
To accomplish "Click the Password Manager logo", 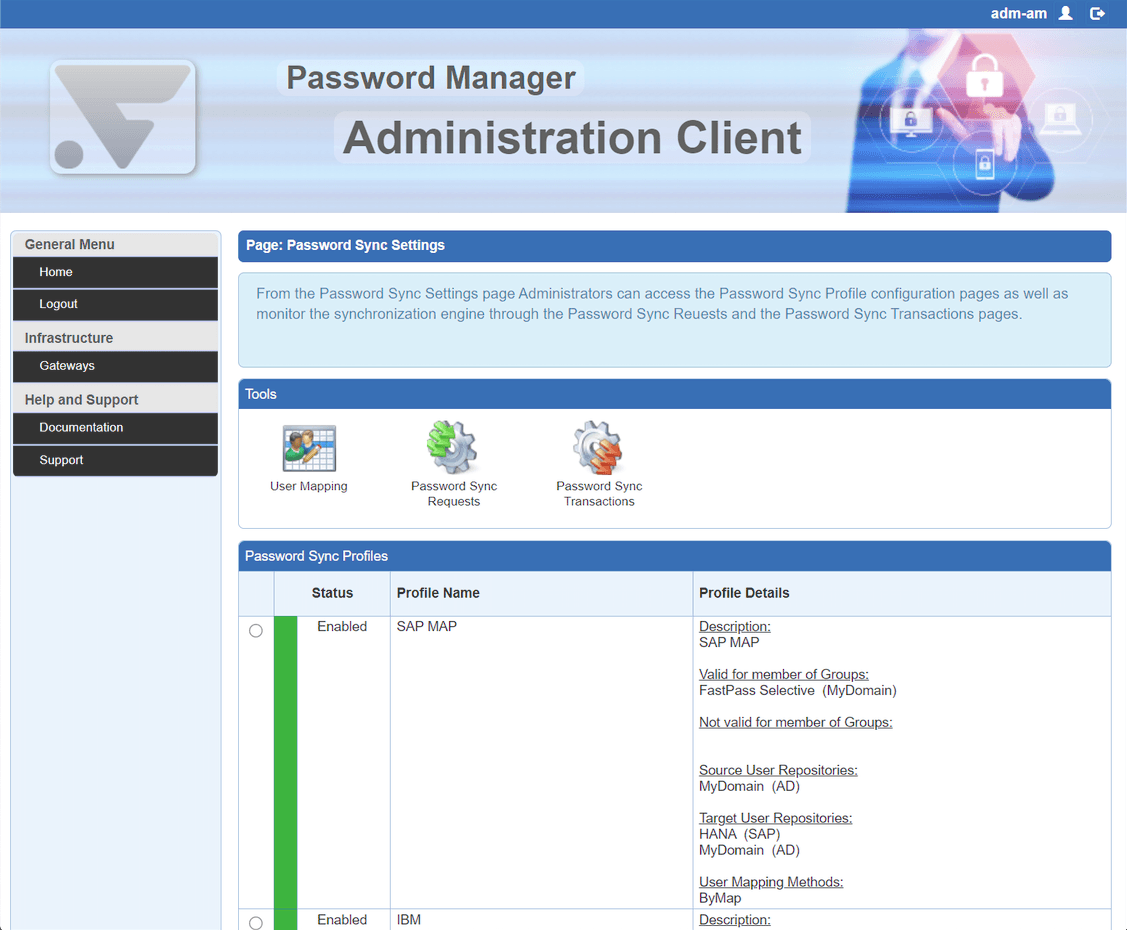I will tap(122, 118).
